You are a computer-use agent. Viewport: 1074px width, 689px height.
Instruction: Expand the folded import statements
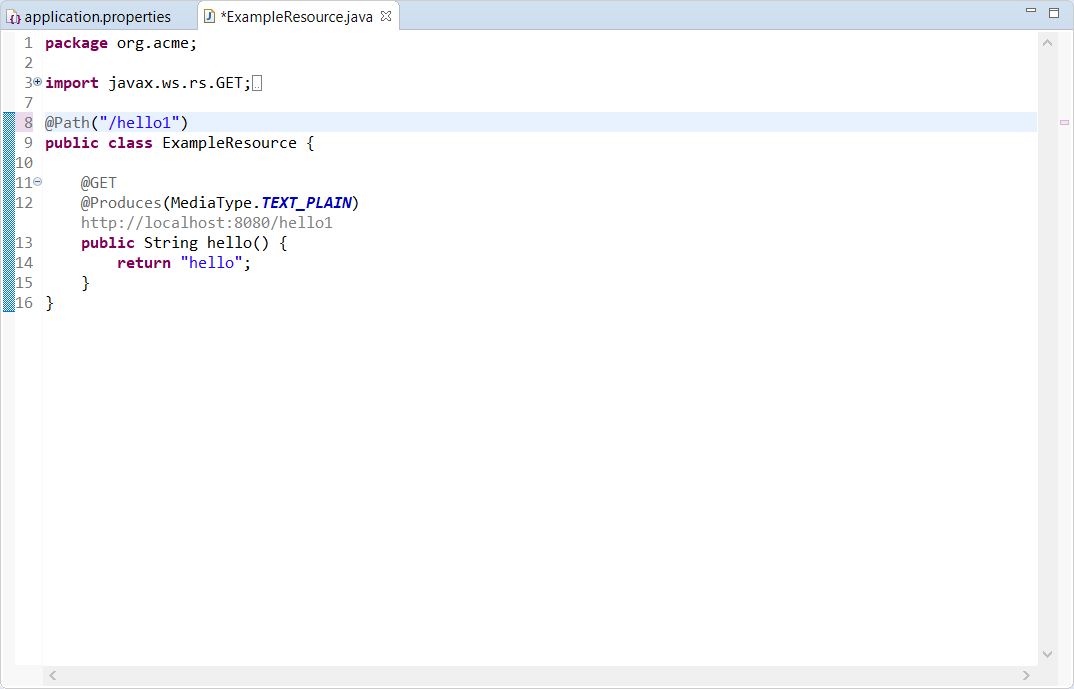pos(38,82)
